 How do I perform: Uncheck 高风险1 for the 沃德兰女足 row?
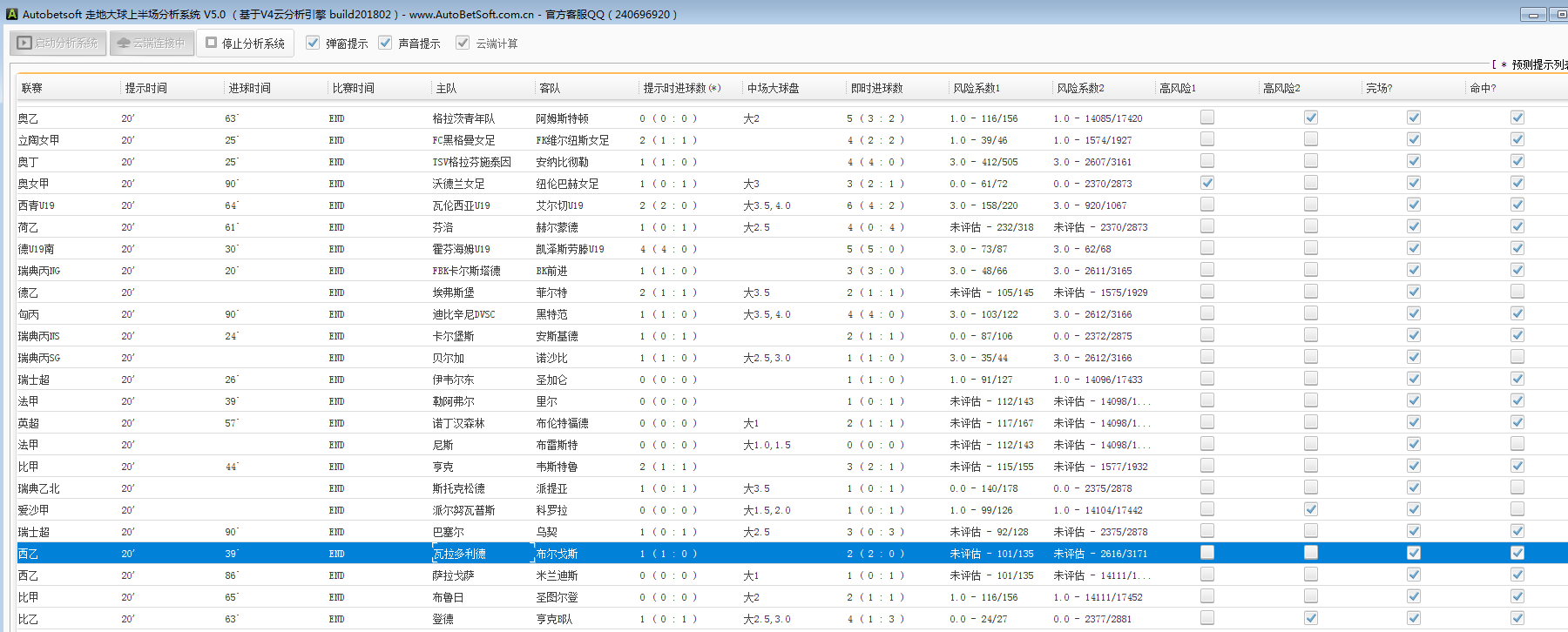click(1206, 183)
